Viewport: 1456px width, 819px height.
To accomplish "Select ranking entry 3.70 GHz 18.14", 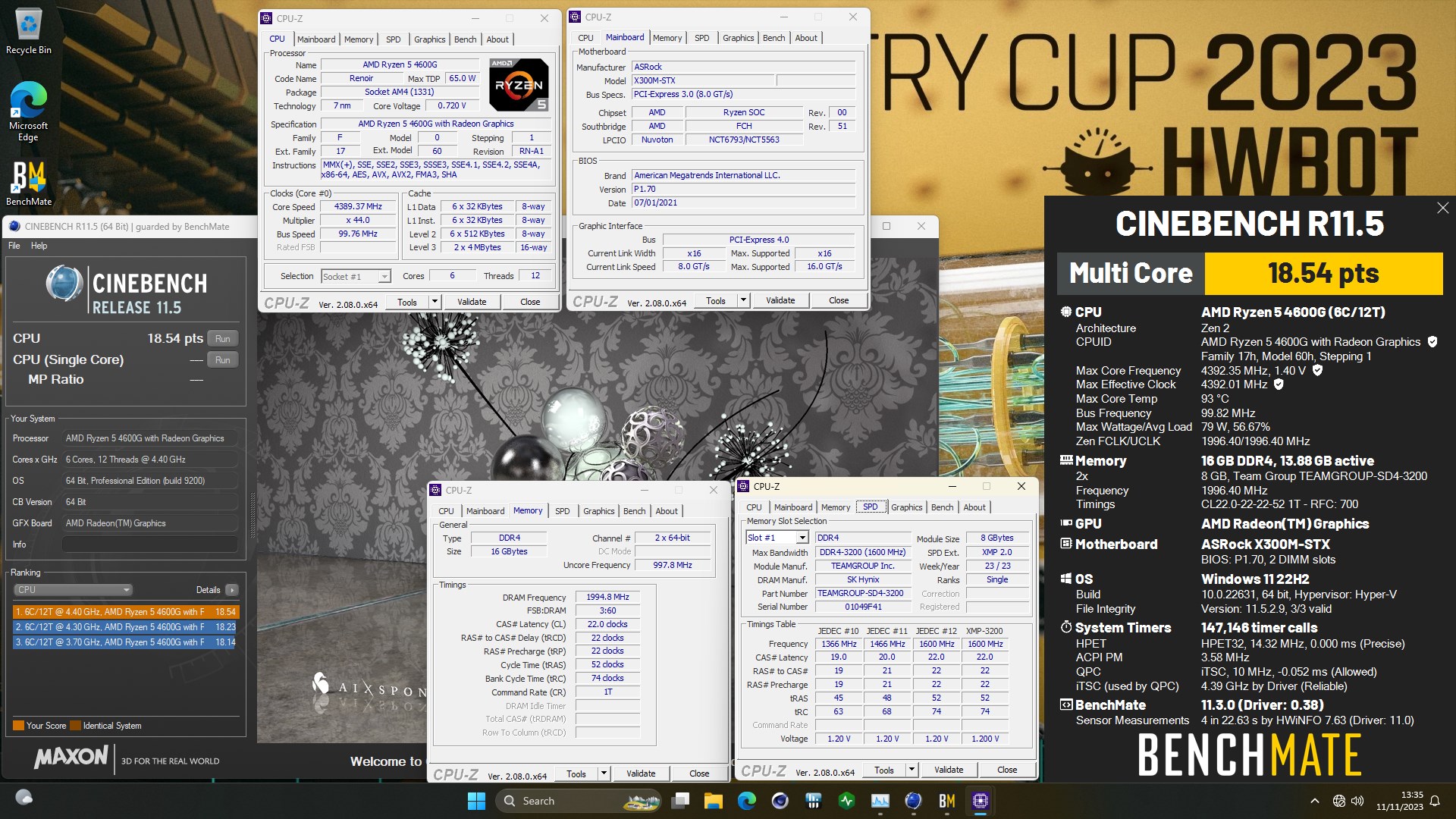I will click(126, 642).
